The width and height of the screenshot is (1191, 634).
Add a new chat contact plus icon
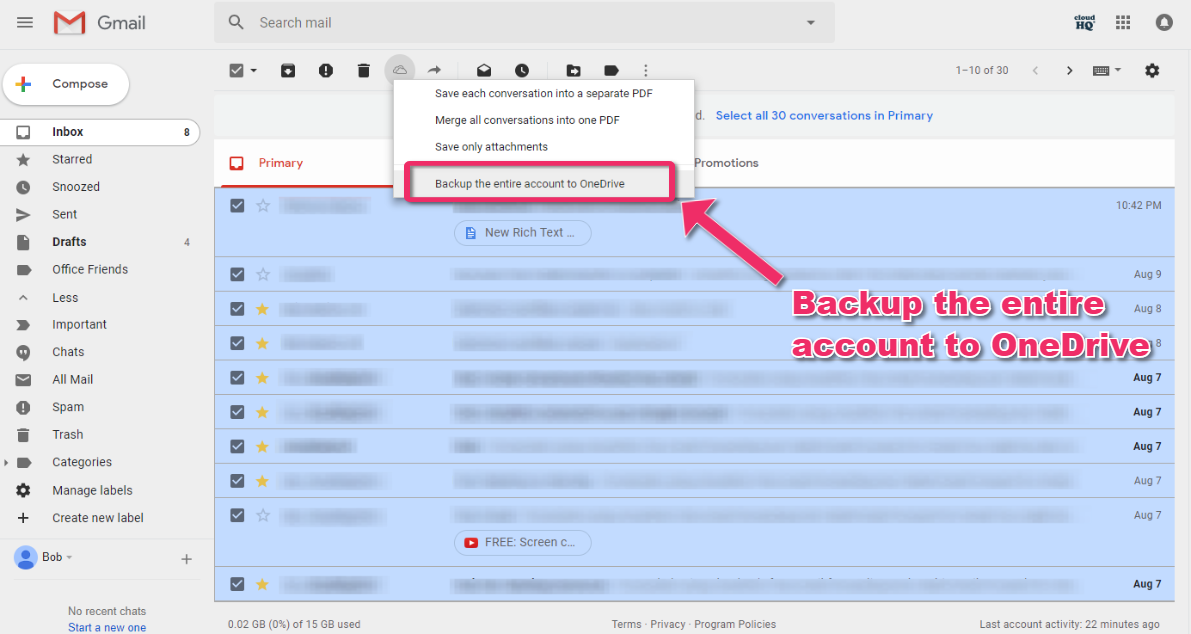point(186,560)
